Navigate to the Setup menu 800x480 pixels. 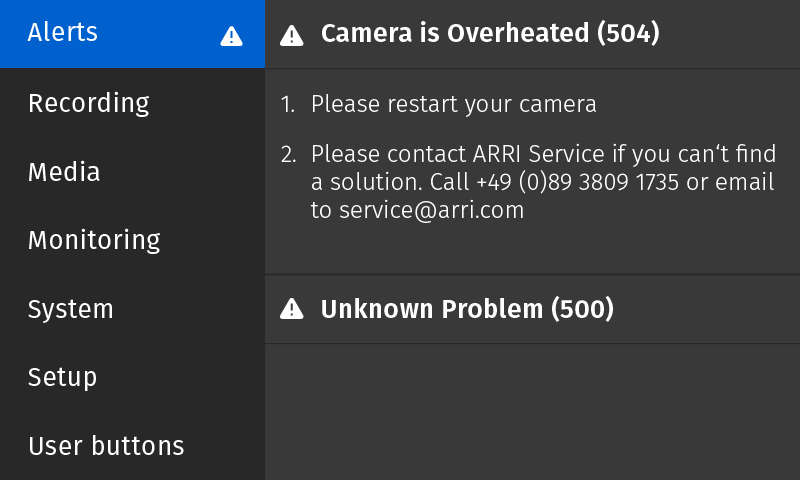pyautogui.click(x=62, y=377)
